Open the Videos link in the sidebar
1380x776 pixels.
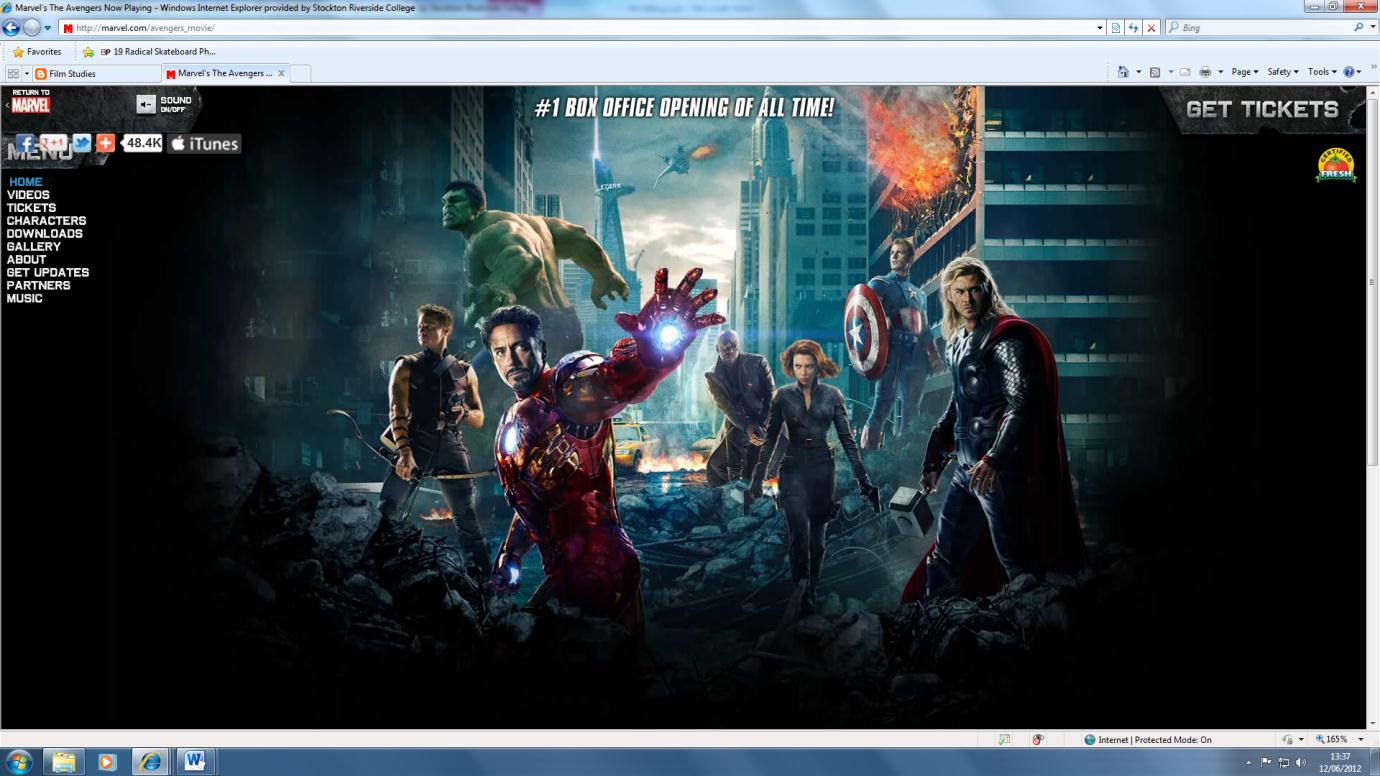[28, 194]
